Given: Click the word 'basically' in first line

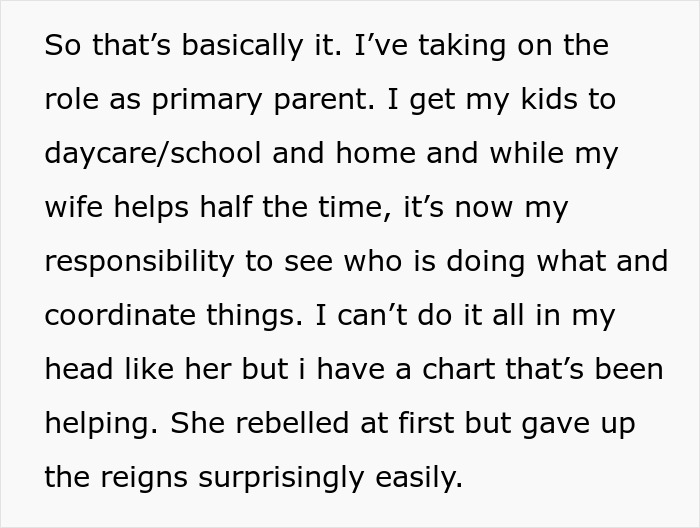Looking at the screenshot, I should pyautogui.click(x=242, y=46).
